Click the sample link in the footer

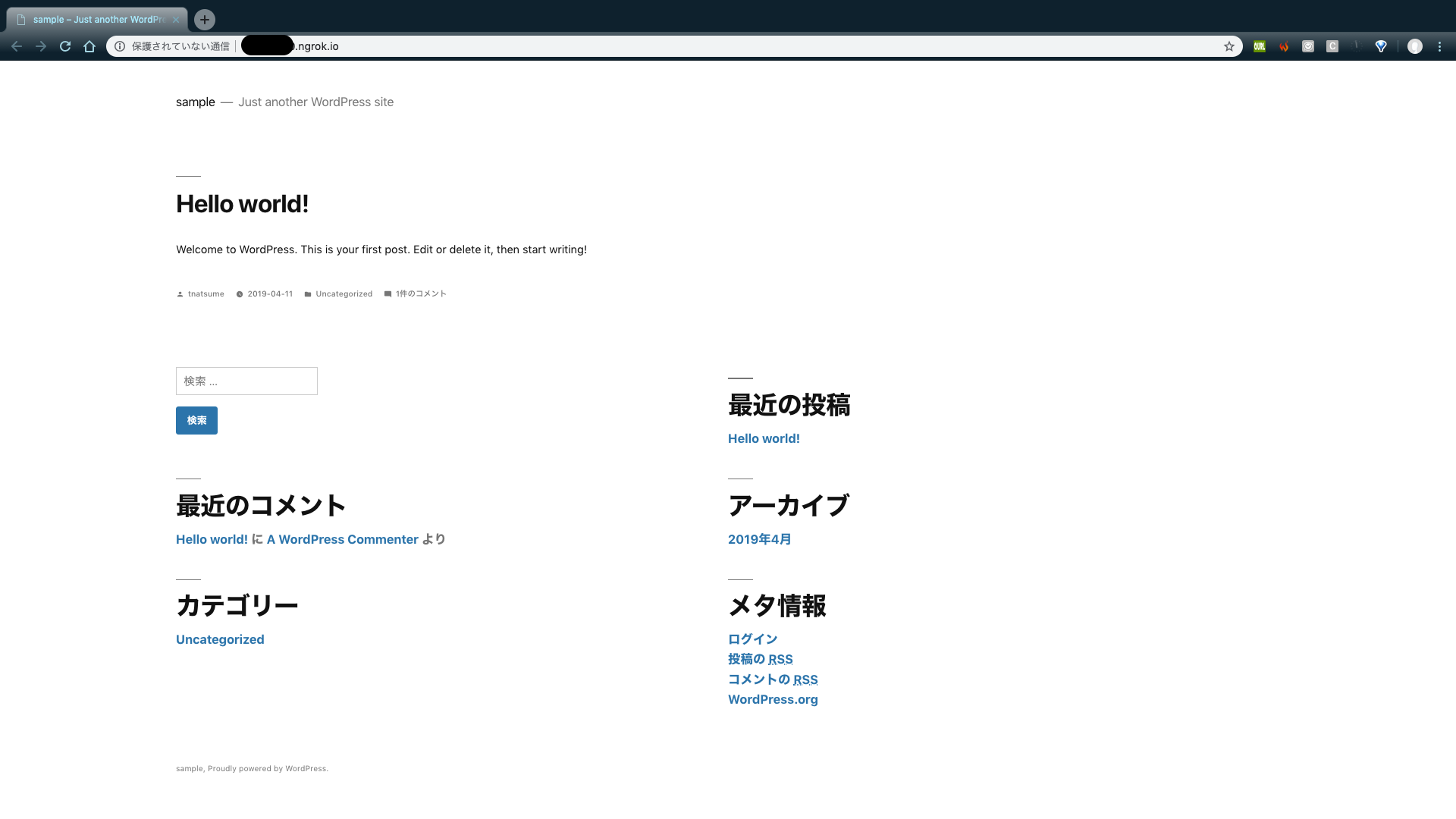tap(189, 768)
